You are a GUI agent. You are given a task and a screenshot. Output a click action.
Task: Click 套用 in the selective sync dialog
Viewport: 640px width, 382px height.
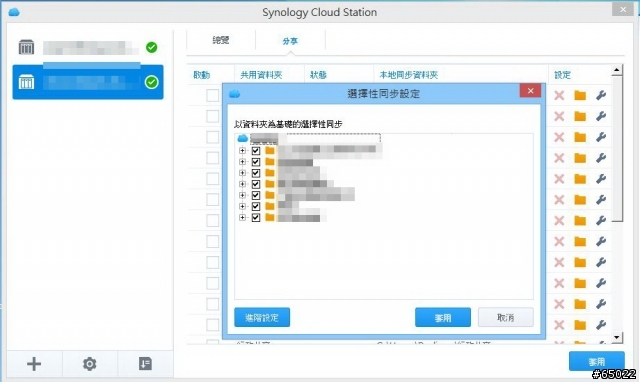tap(443, 318)
